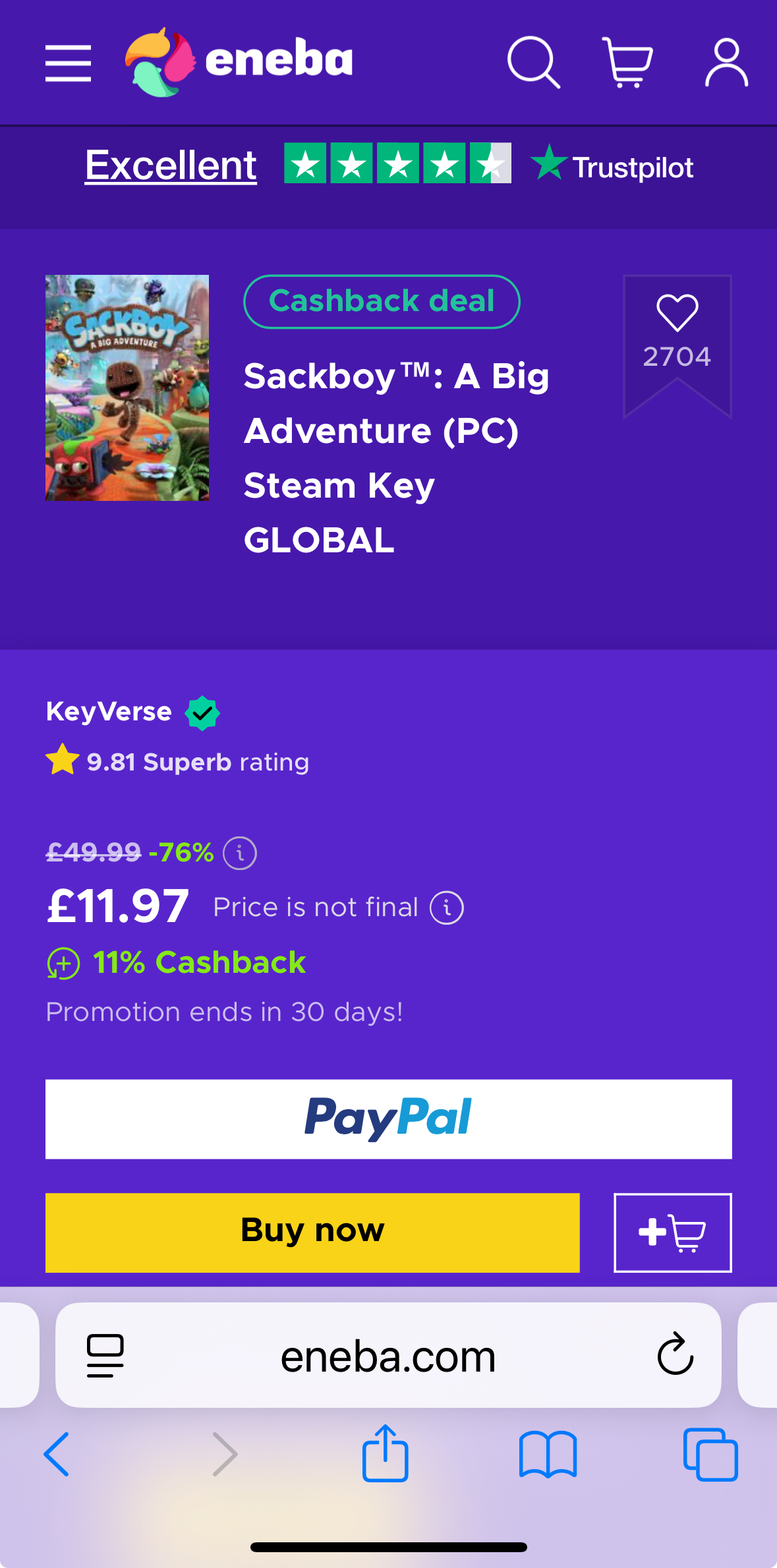This screenshot has width=777, height=1568.
Task: Click the 11% Cashback label
Action: [x=199, y=962]
